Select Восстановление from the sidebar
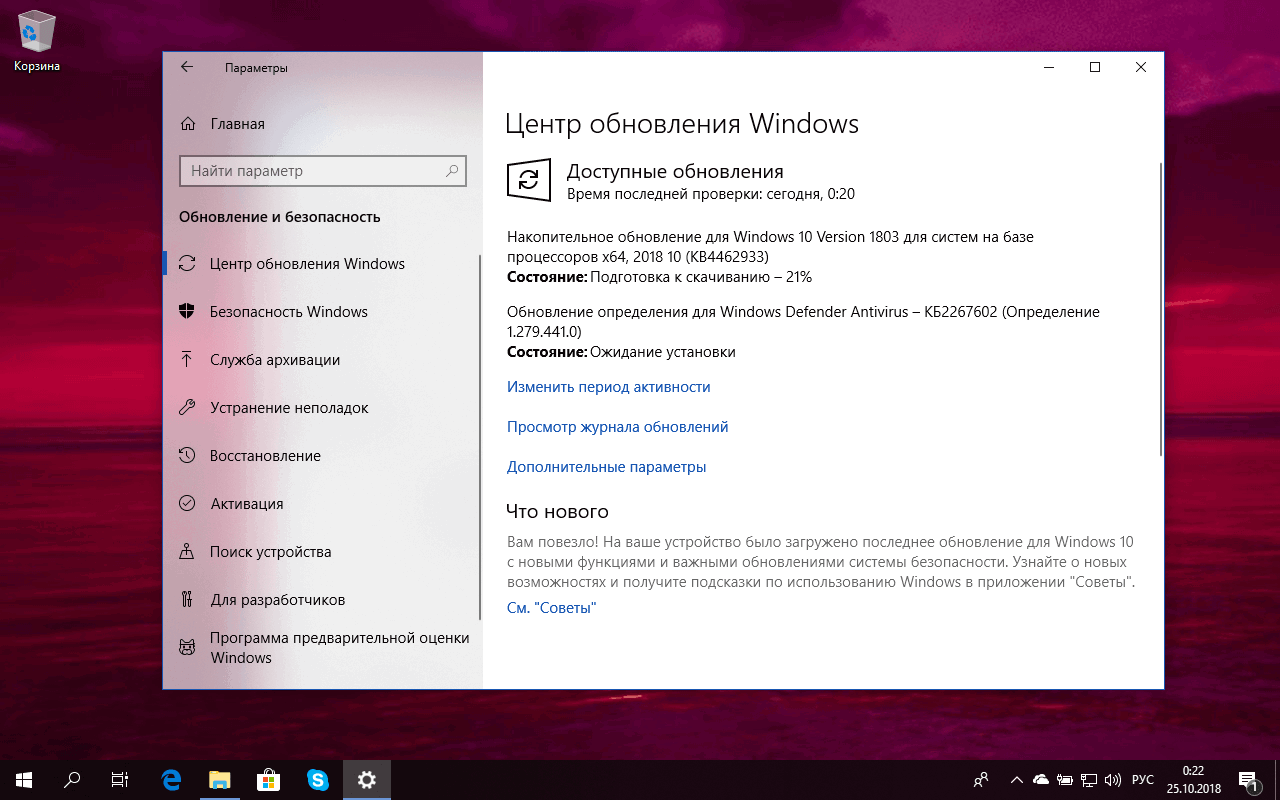The image size is (1280, 800). click(265, 455)
